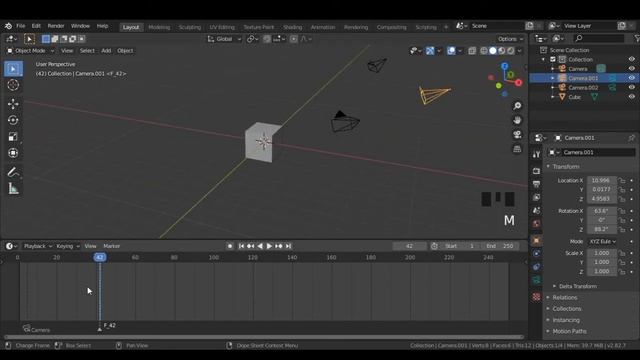Open the File menu
640x360 pixels.
tap(20, 26)
